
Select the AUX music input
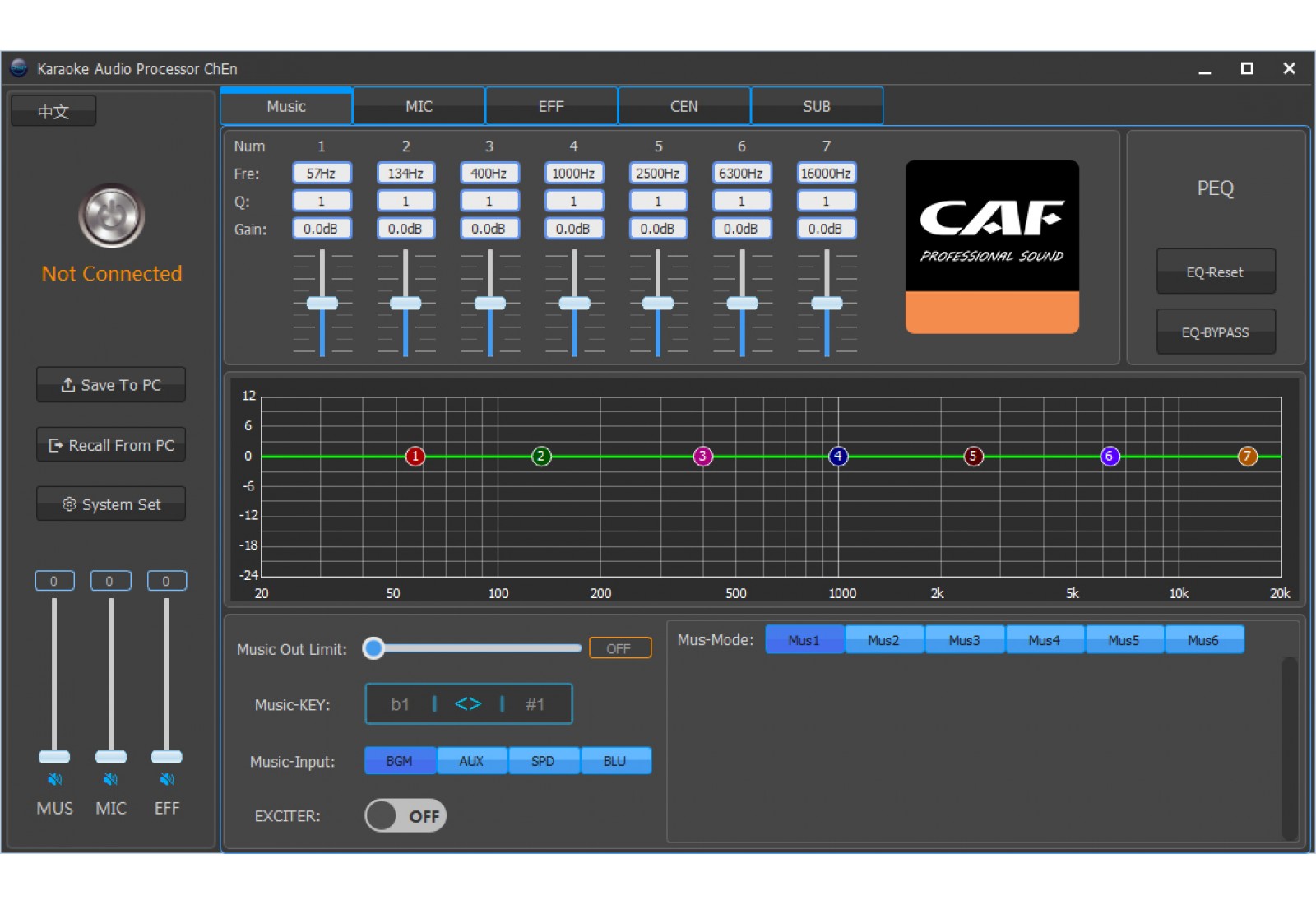pos(471,761)
